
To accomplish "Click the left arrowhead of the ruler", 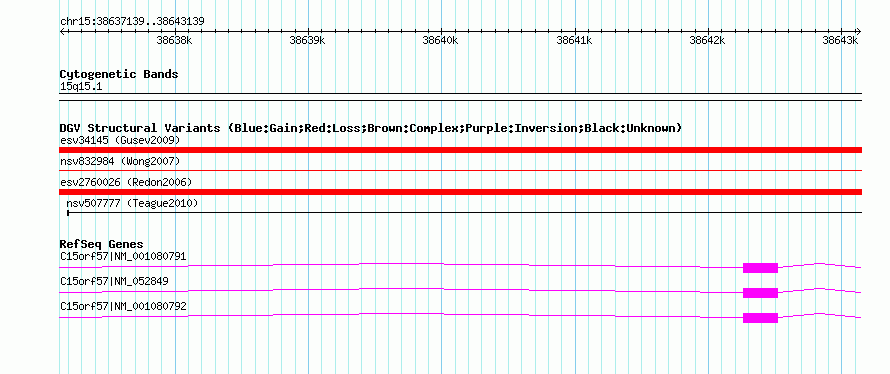I will tap(62, 31).
